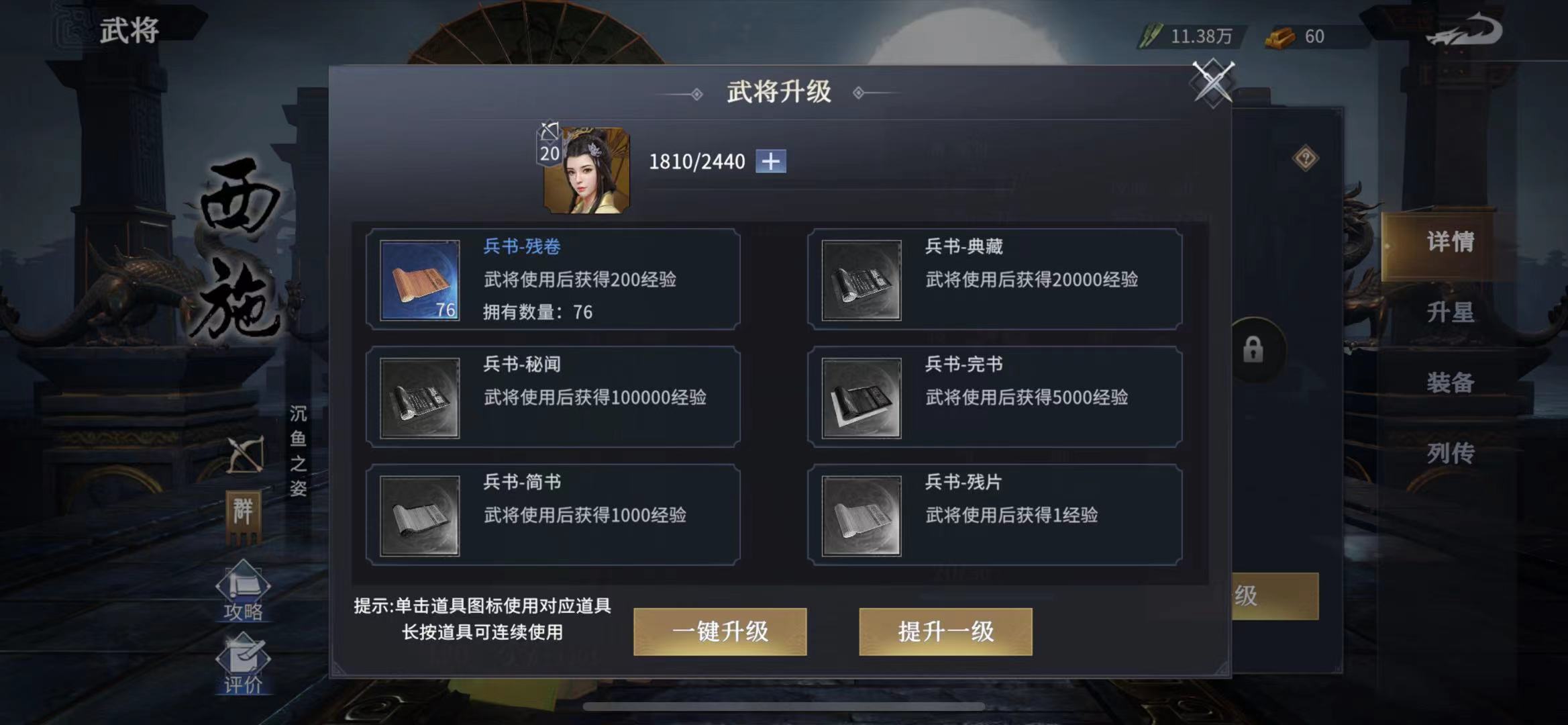
Task: Click the plus button beside 1810/2440
Action: point(771,161)
